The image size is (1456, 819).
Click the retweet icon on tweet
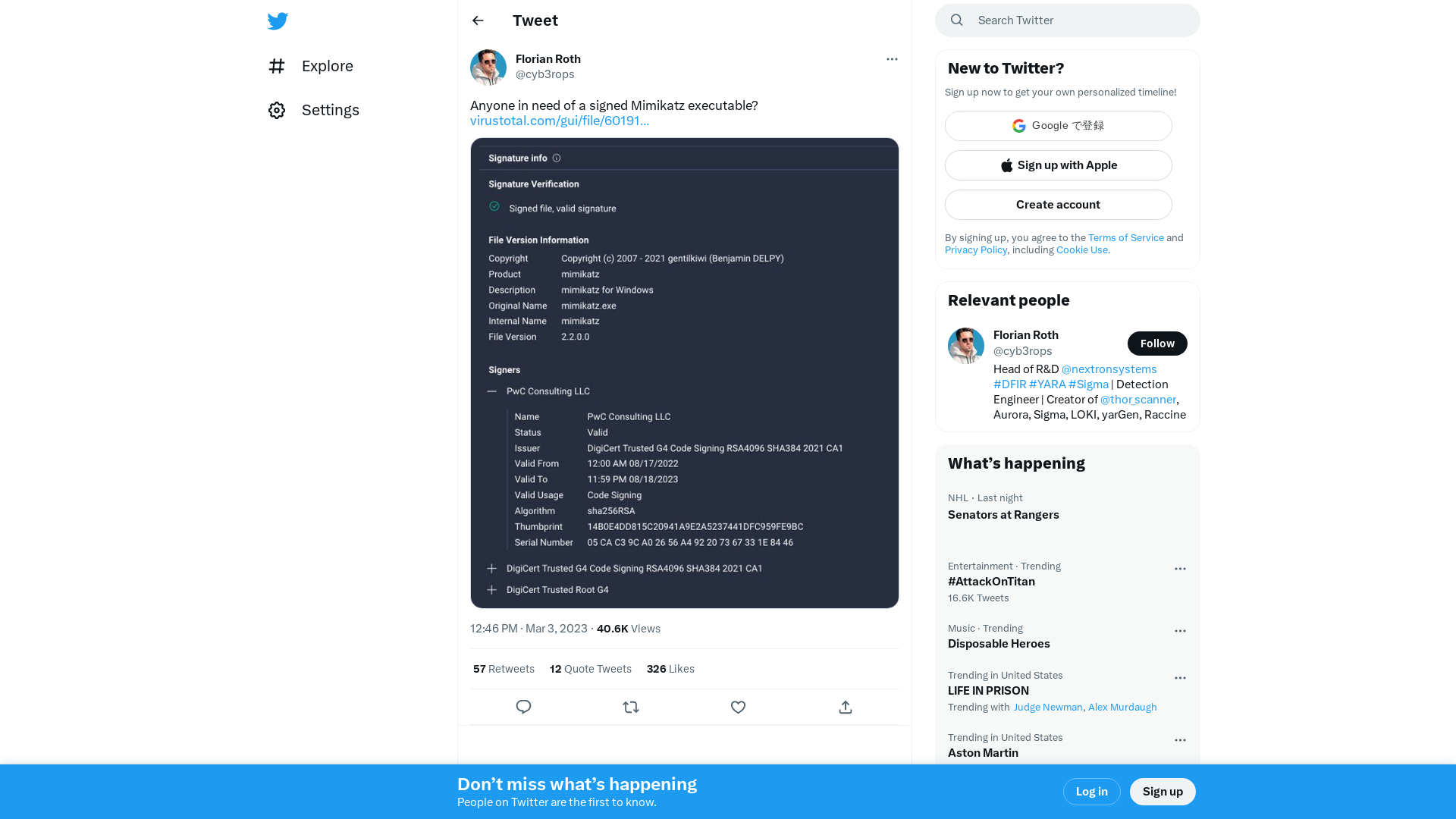point(630,707)
